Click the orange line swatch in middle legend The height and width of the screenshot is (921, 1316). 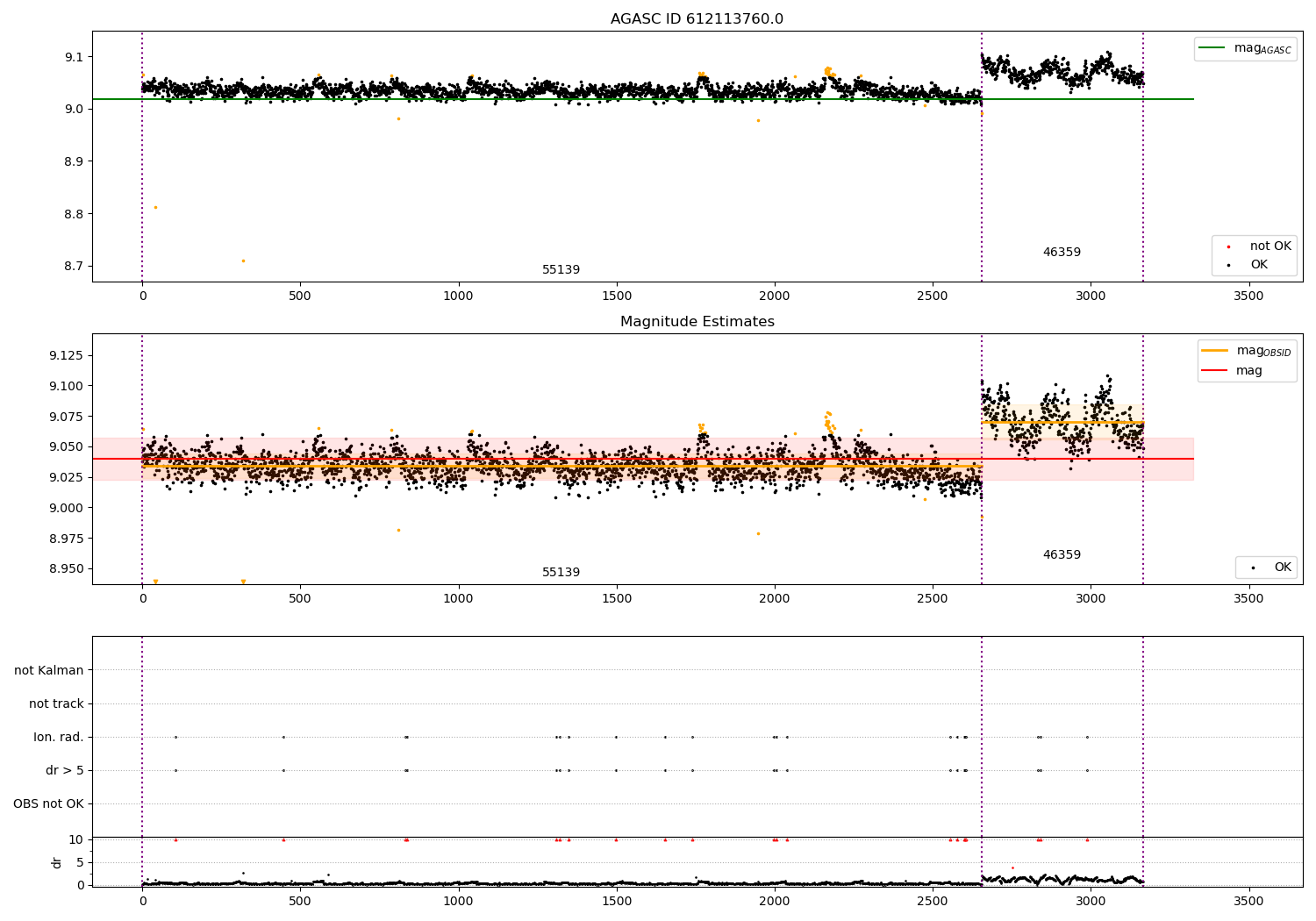1215,350
